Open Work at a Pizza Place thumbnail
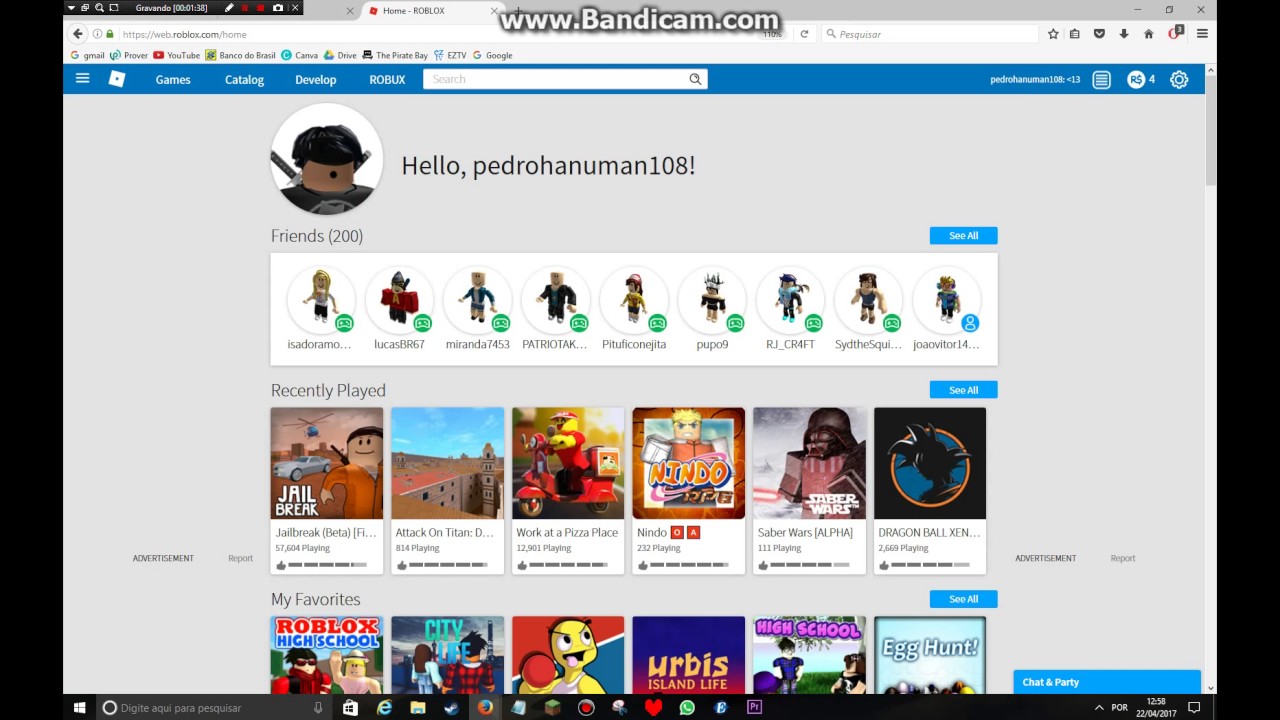The width and height of the screenshot is (1280, 720). coord(568,463)
